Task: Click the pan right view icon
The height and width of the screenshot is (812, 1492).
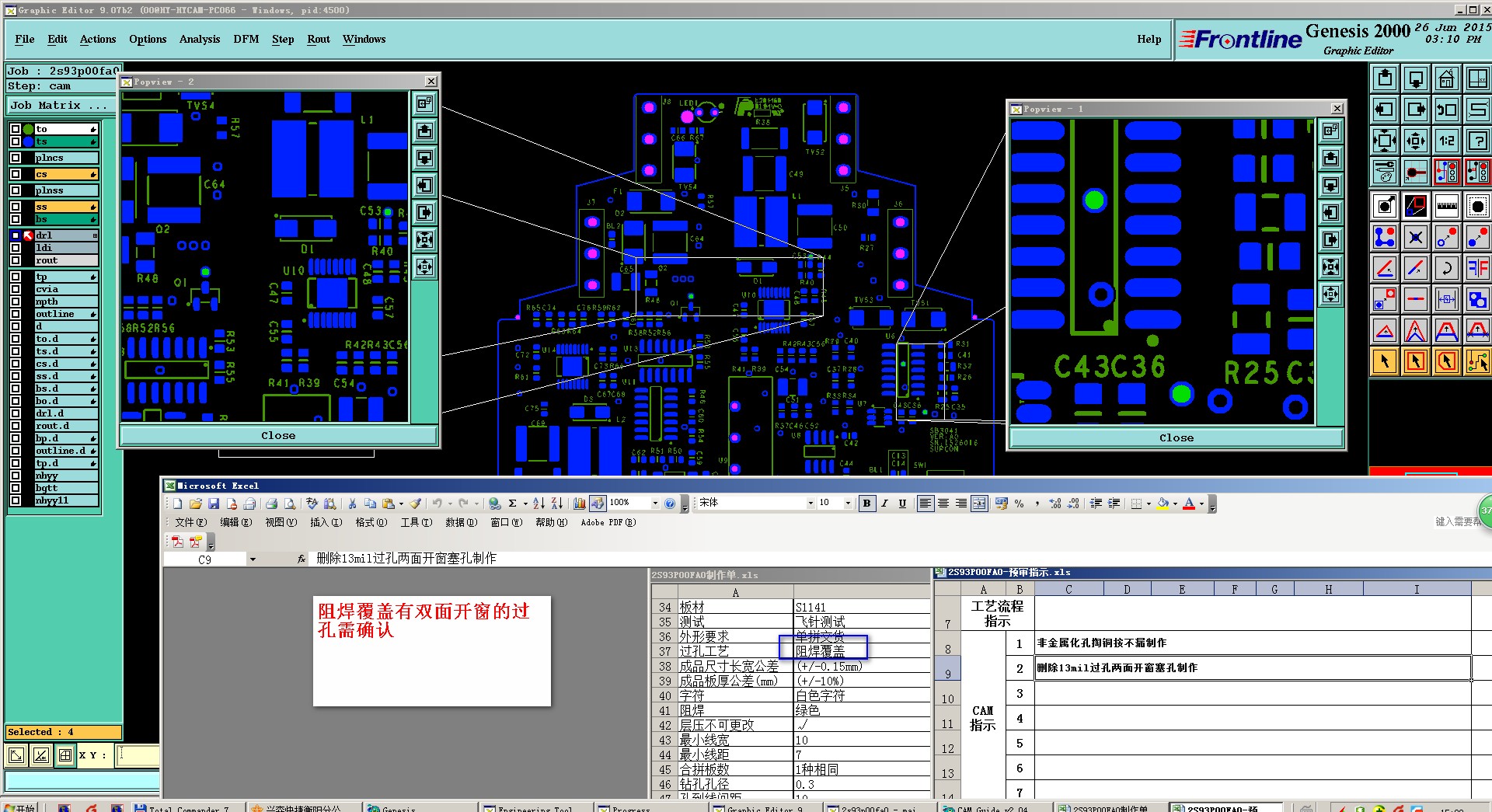Action: (x=1416, y=110)
